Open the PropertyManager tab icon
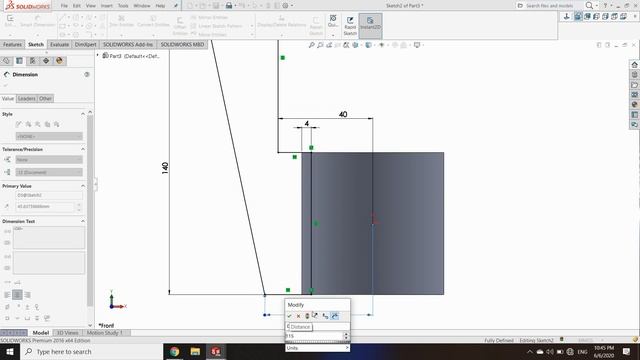 click(x=19, y=61)
